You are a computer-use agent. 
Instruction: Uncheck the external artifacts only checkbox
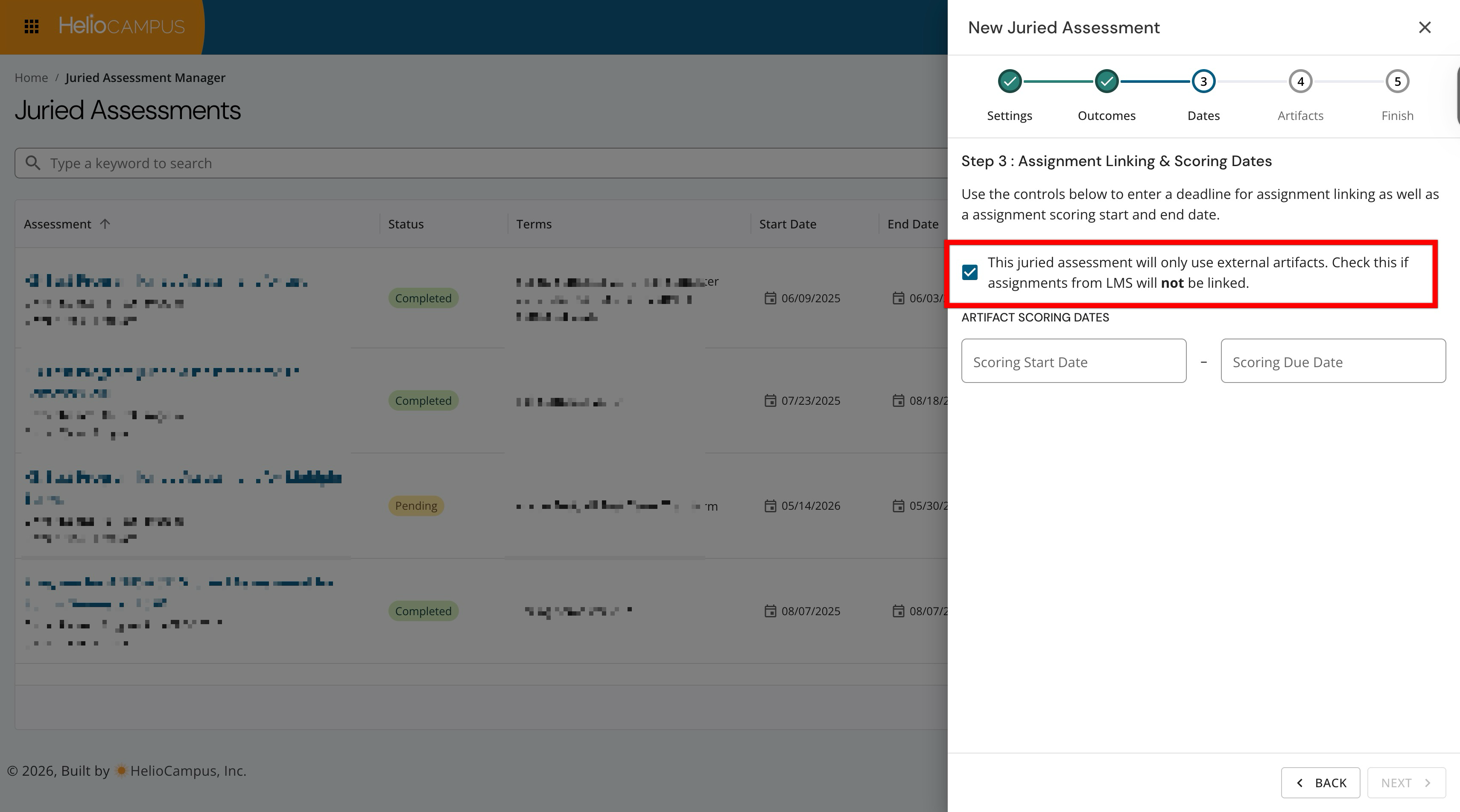970,272
